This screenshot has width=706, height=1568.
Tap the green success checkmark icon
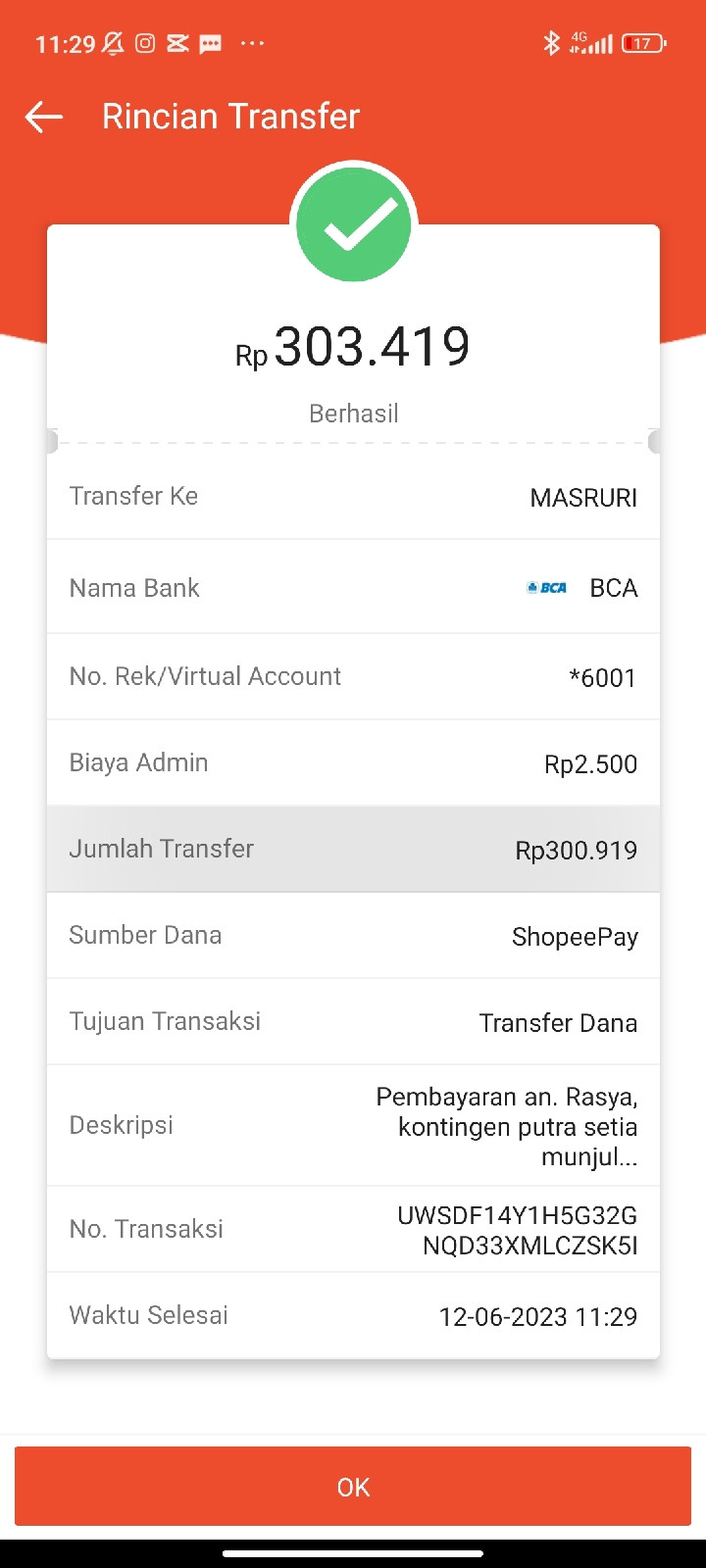[x=354, y=224]
